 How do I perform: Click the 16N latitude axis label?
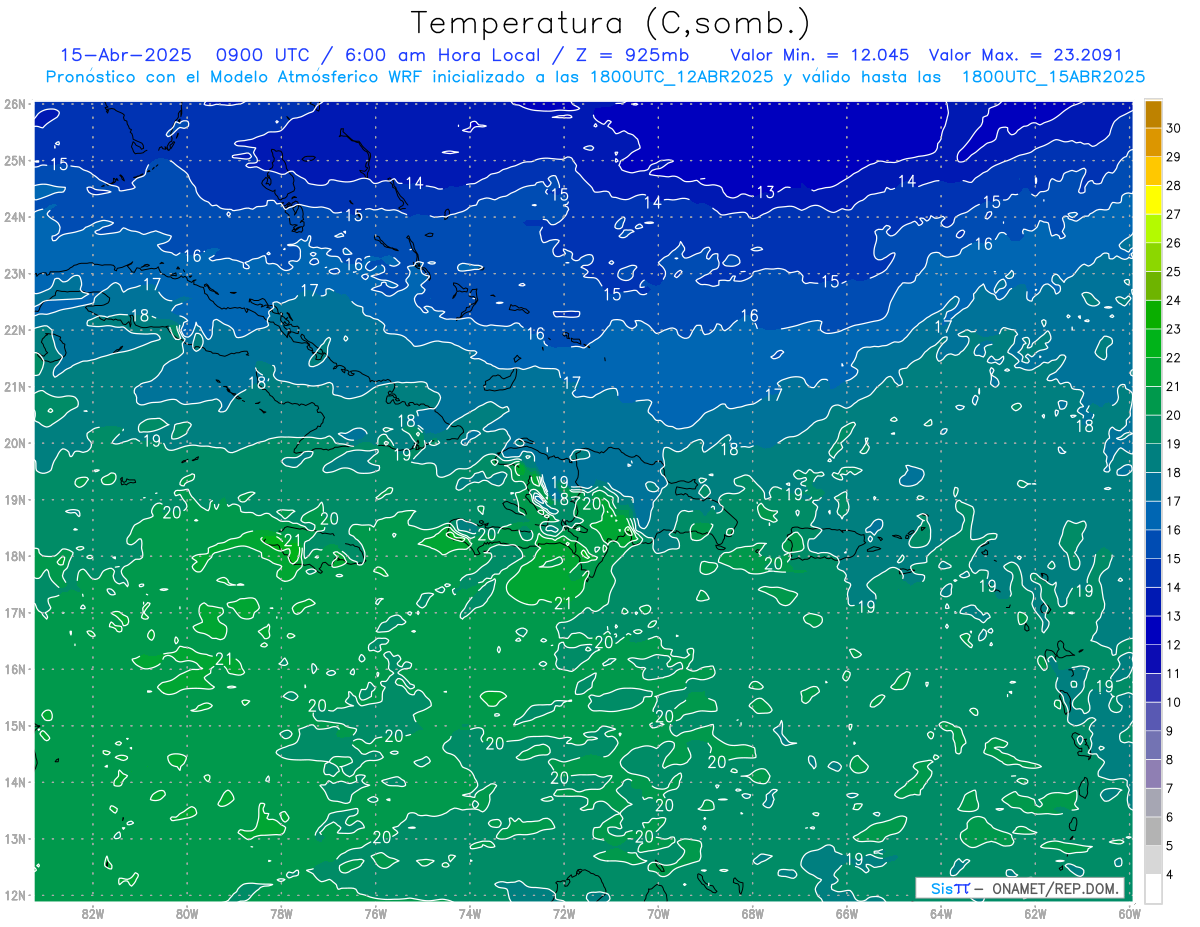15,669
